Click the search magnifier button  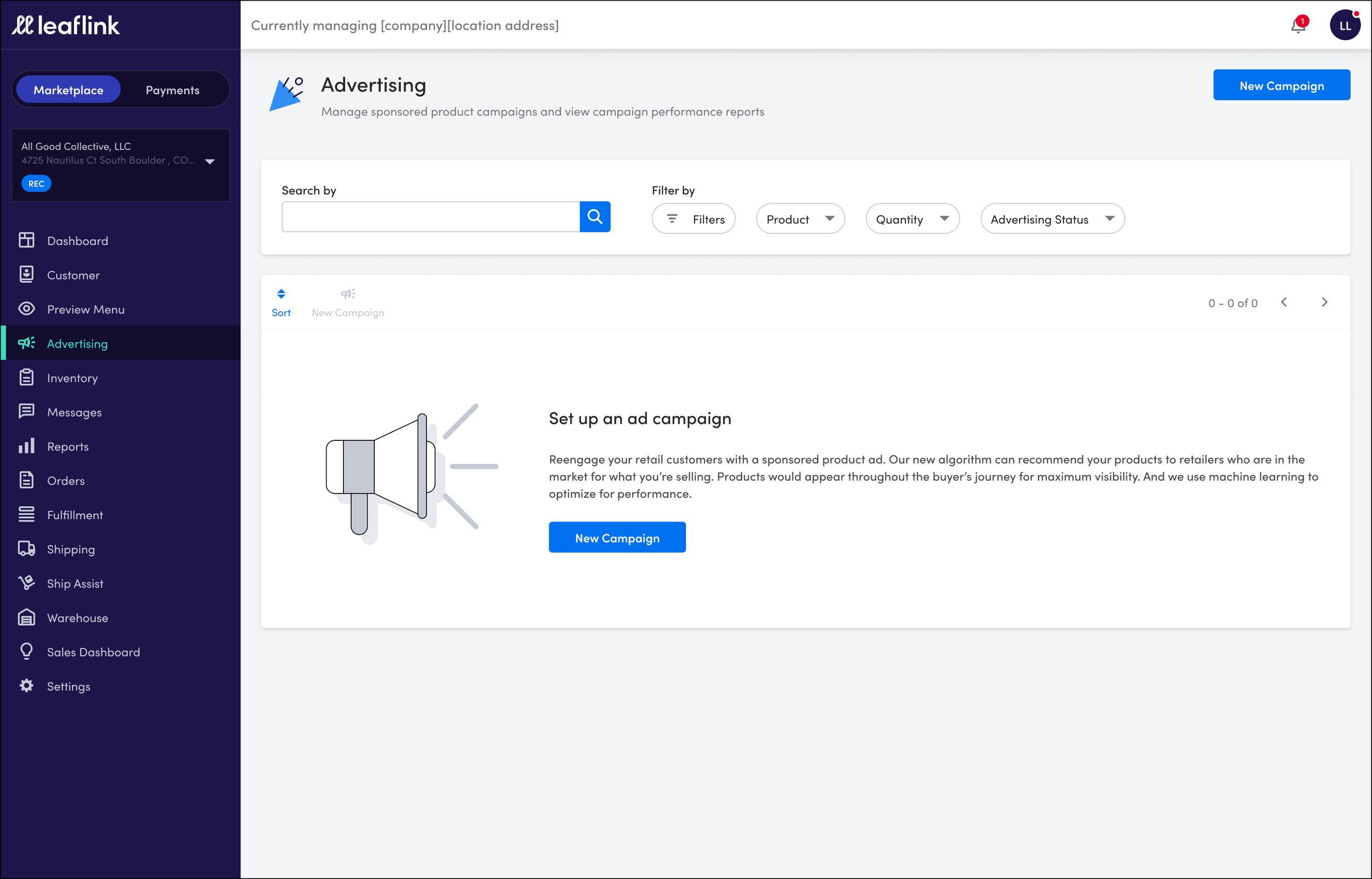(x=594, y=217)
